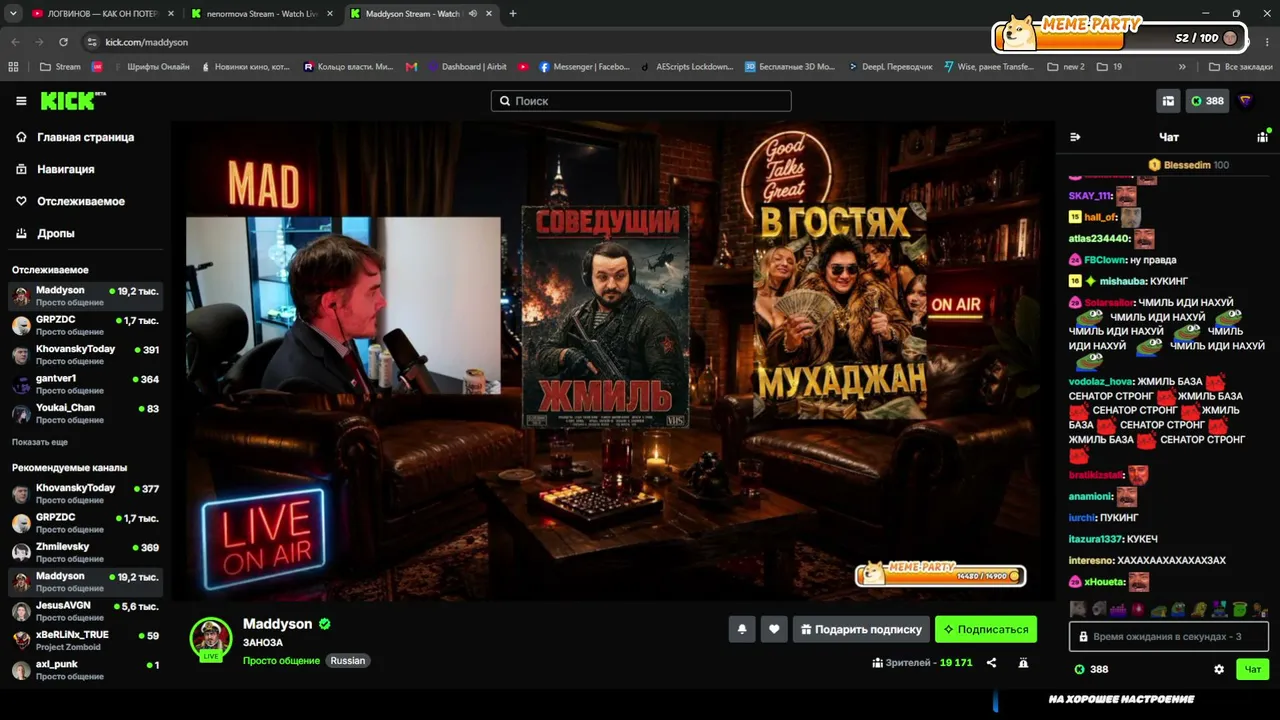Viewport: 1280px width, 720px height.
Task: Send message with the green Чат button
Action: click(x=1253, y=669)
